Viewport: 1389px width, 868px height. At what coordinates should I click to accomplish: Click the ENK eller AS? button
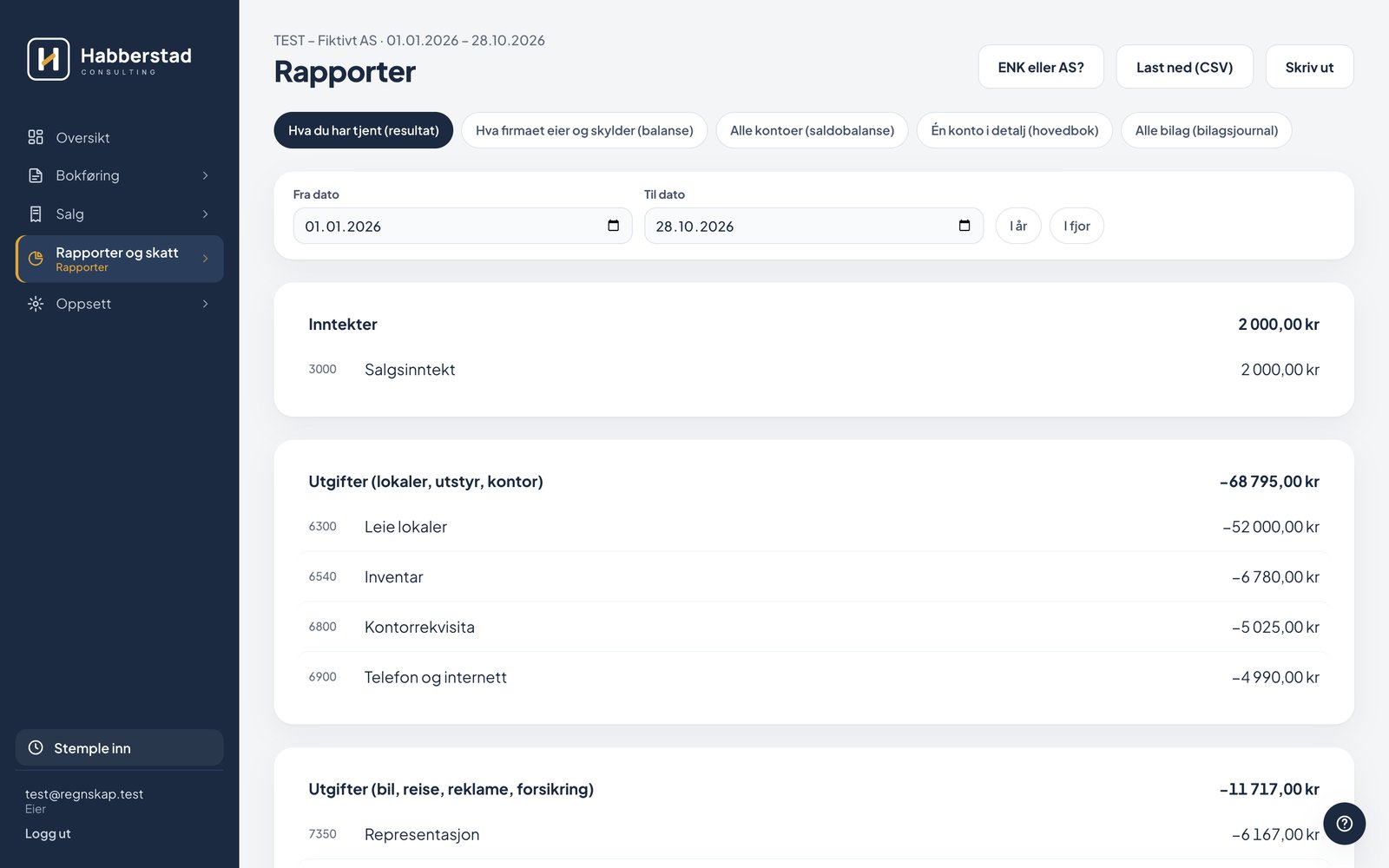(1041, 67)
